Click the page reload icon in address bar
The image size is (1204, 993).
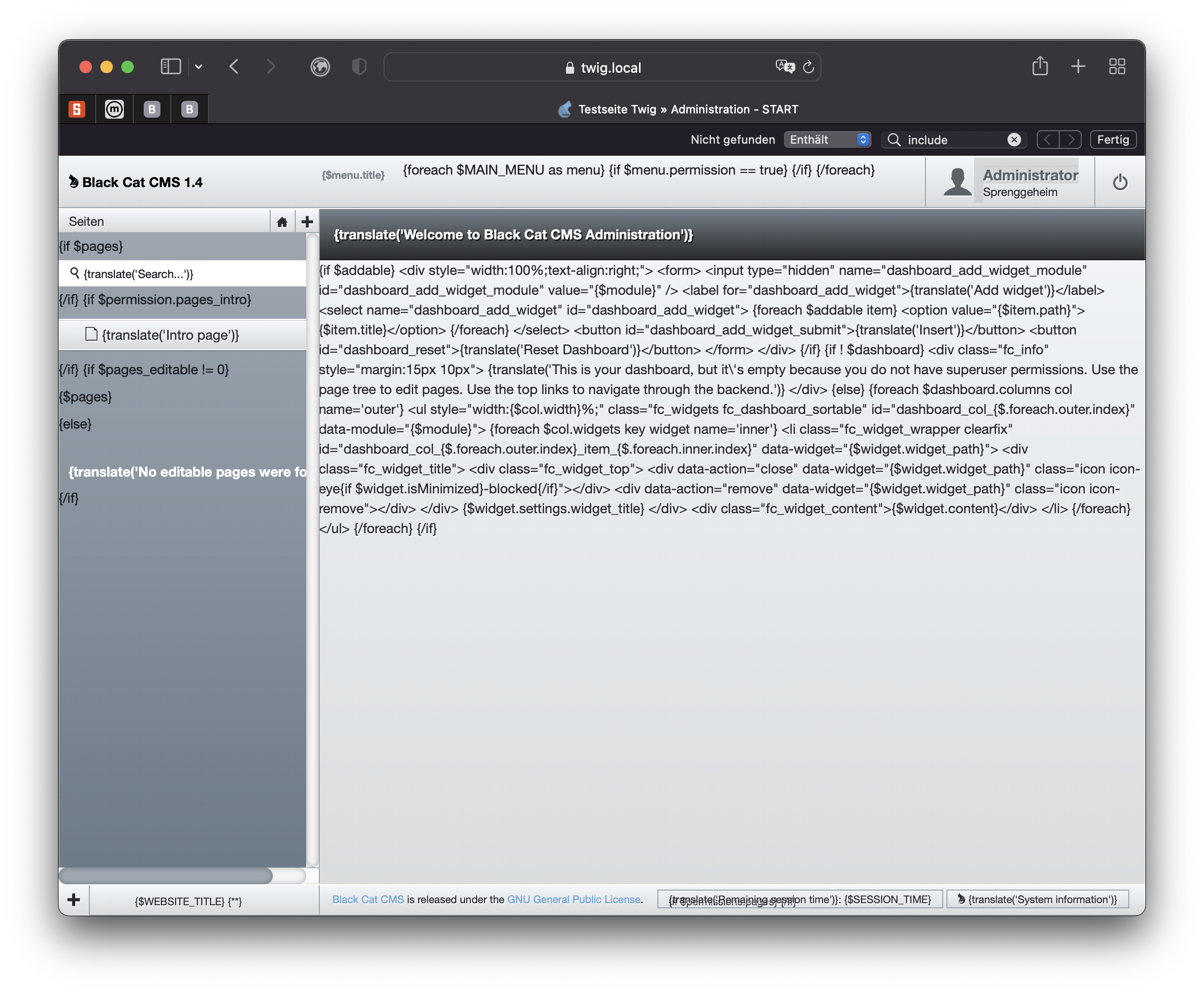(808, 67)
